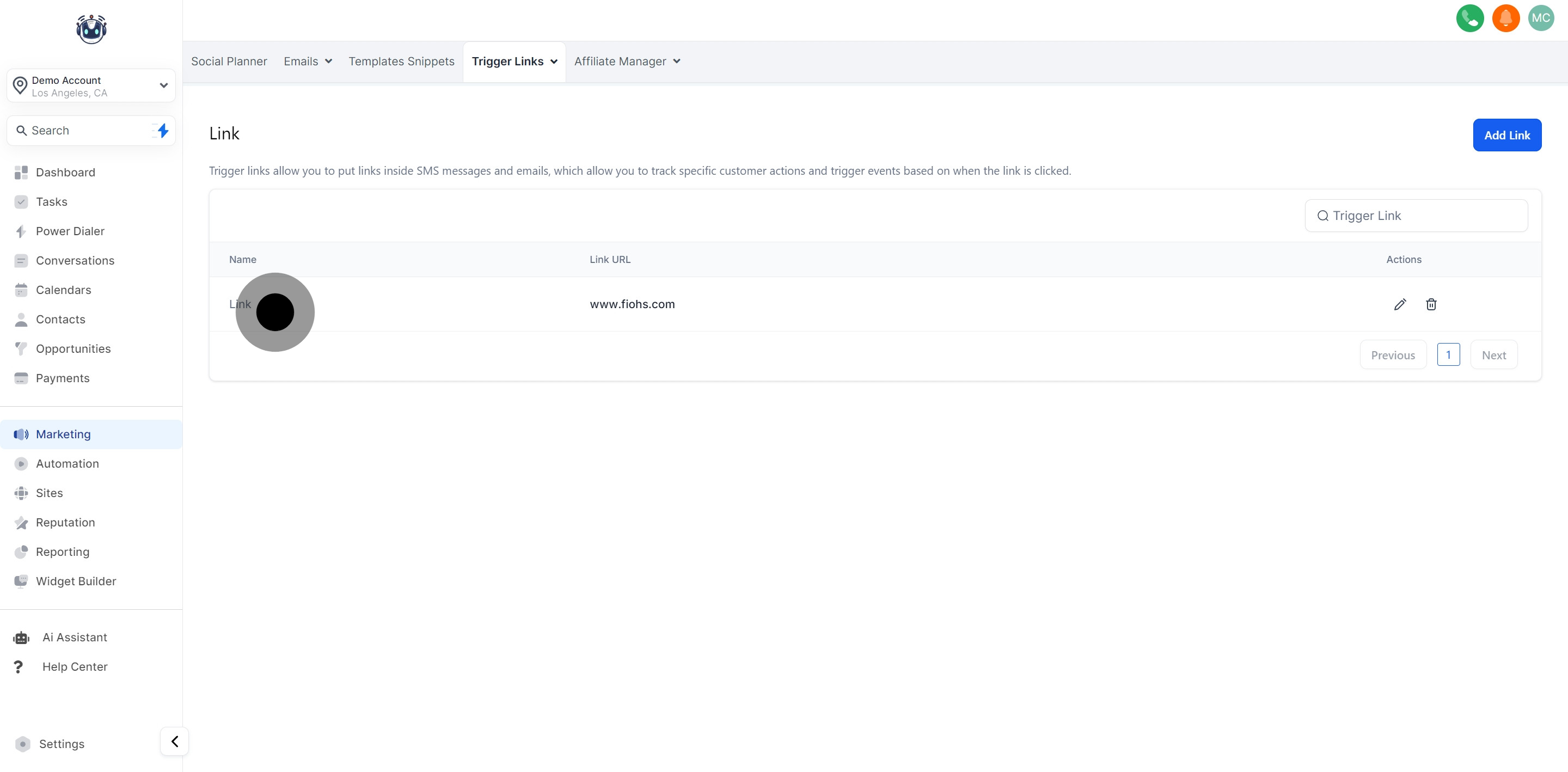
Task: Collapse the sidebar with the arrow button
Action: click(175, 741)
